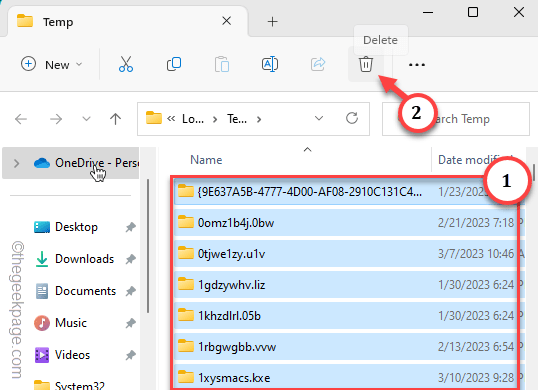Click the Te... breadcrumb segment

point(237,119)
